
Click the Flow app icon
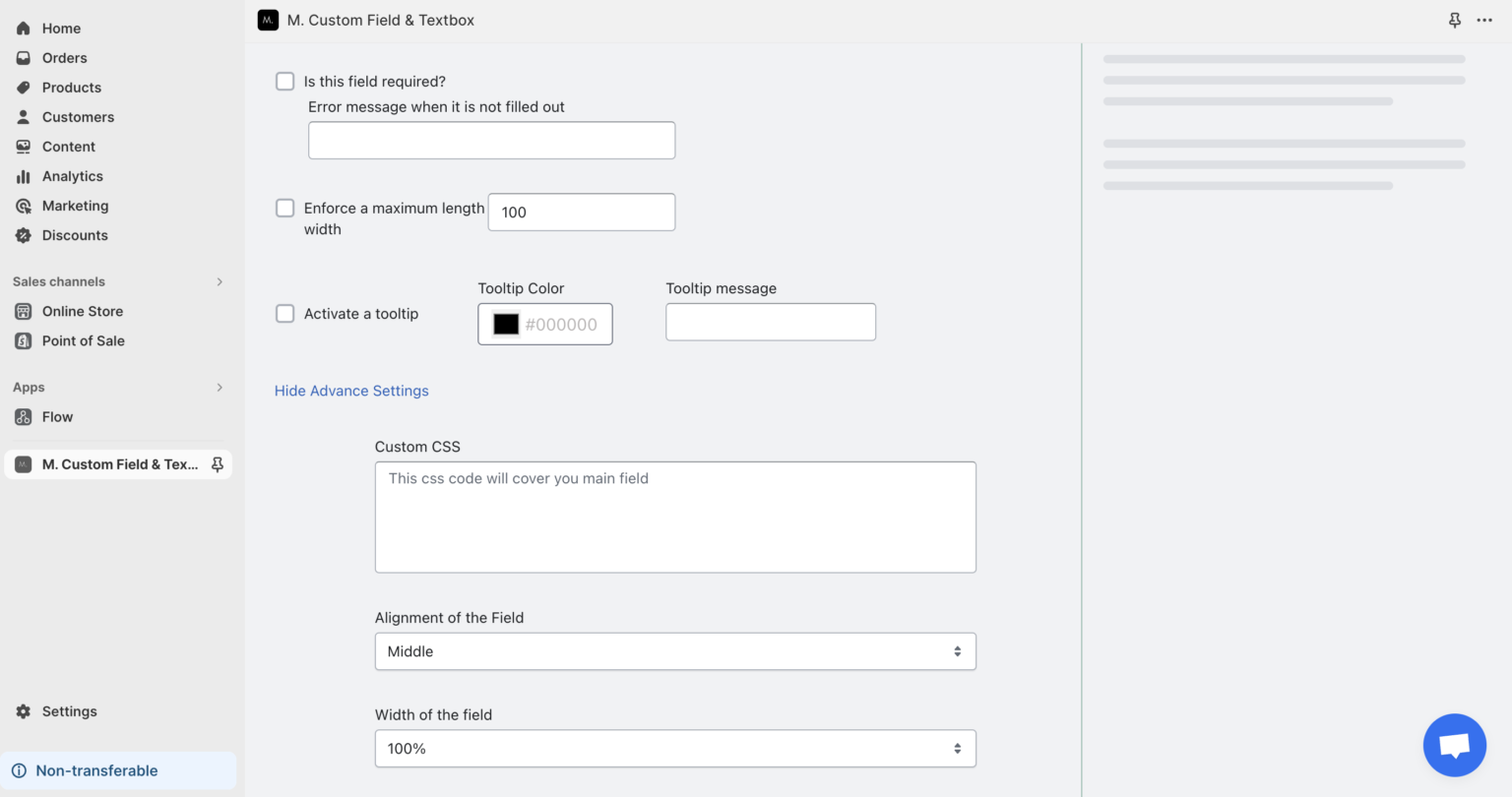click(x=24, y=417)
